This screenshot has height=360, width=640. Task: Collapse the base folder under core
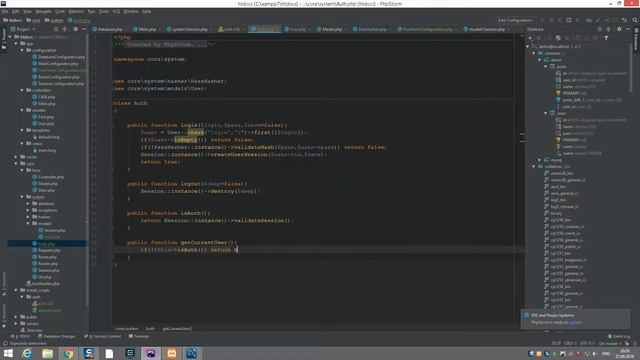22,170
